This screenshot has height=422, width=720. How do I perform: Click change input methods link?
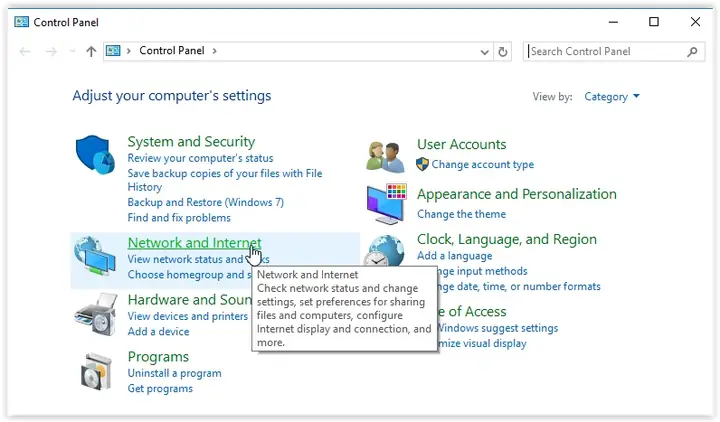tap(483, 271)
